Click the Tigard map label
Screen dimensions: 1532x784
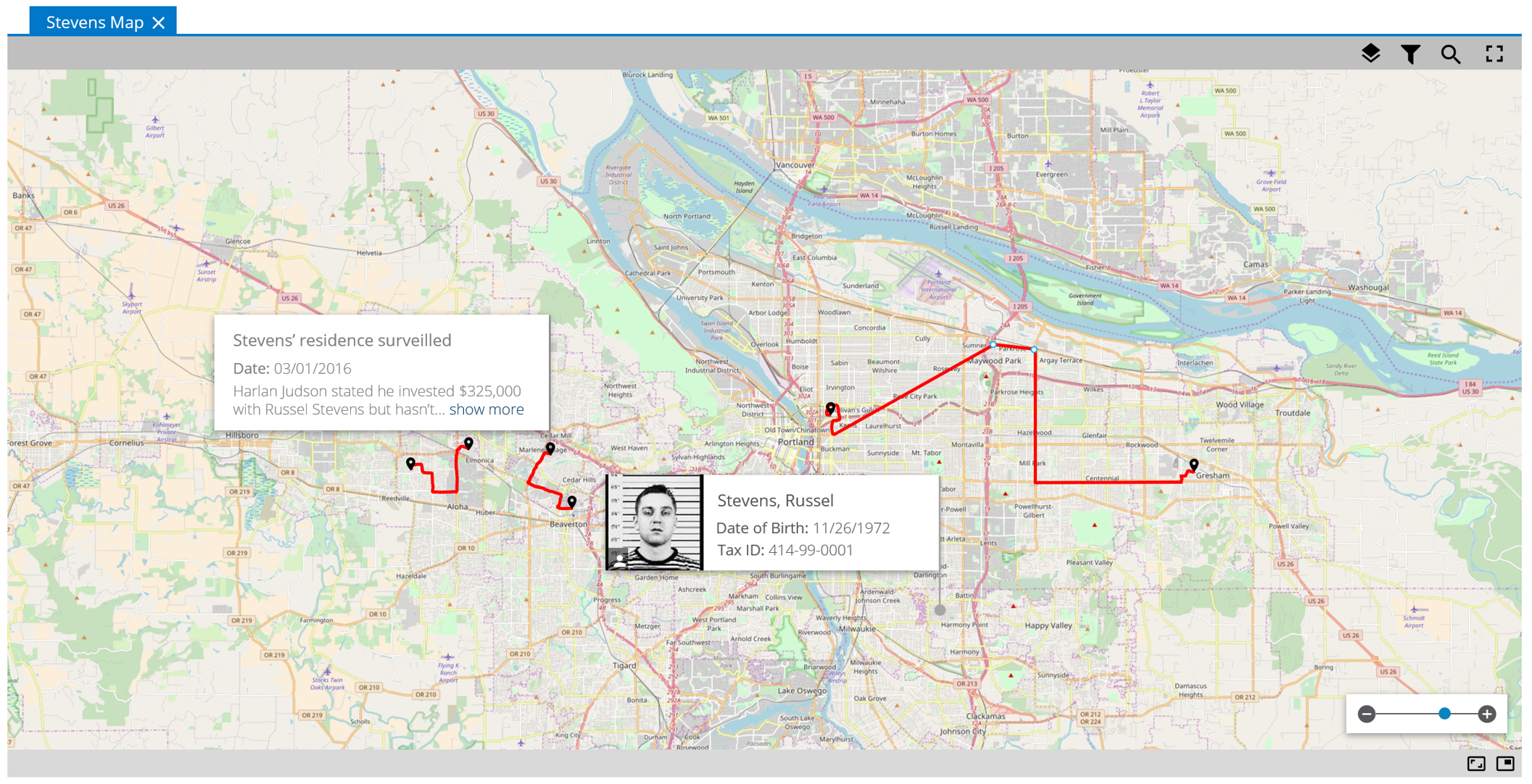pos(624,665)
